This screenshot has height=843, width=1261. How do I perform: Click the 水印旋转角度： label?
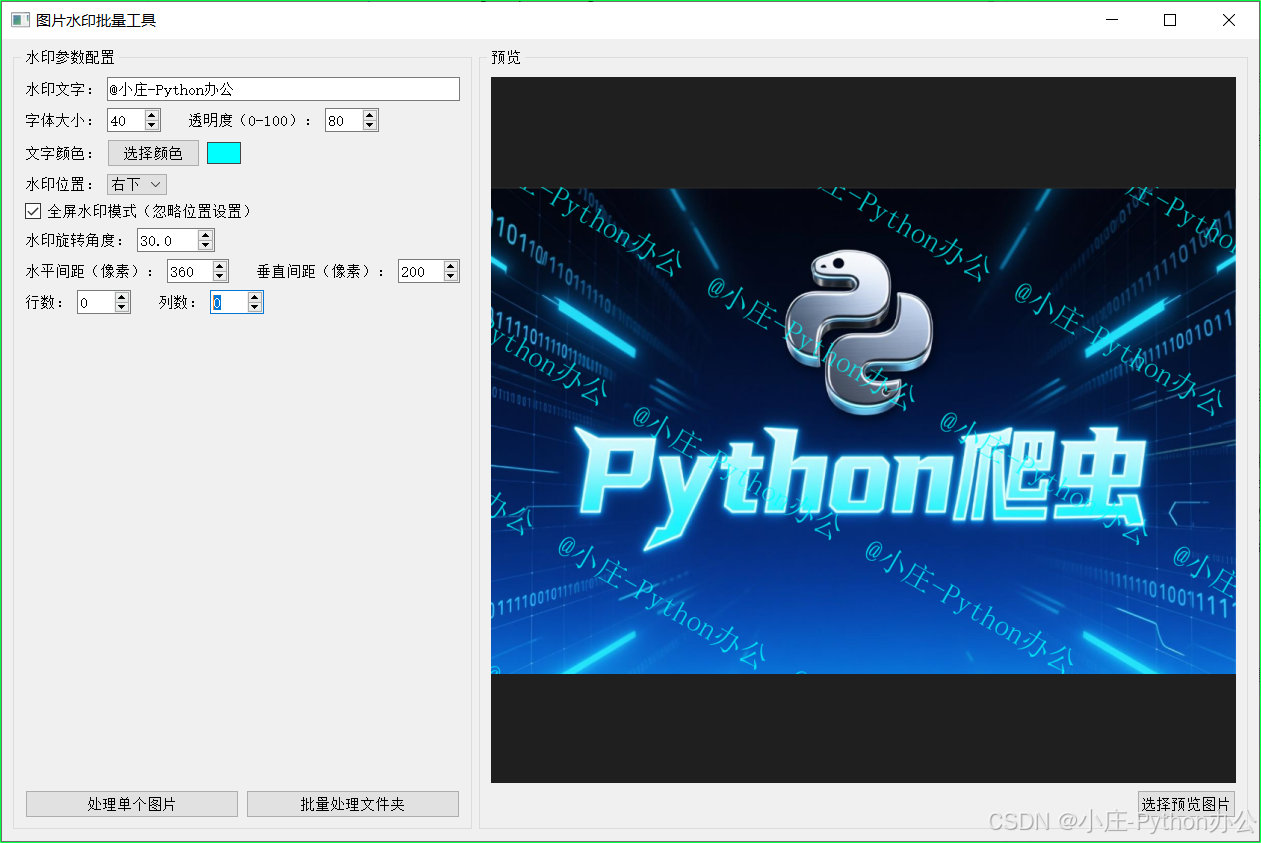pyautogui.click(x=76, y=241)
